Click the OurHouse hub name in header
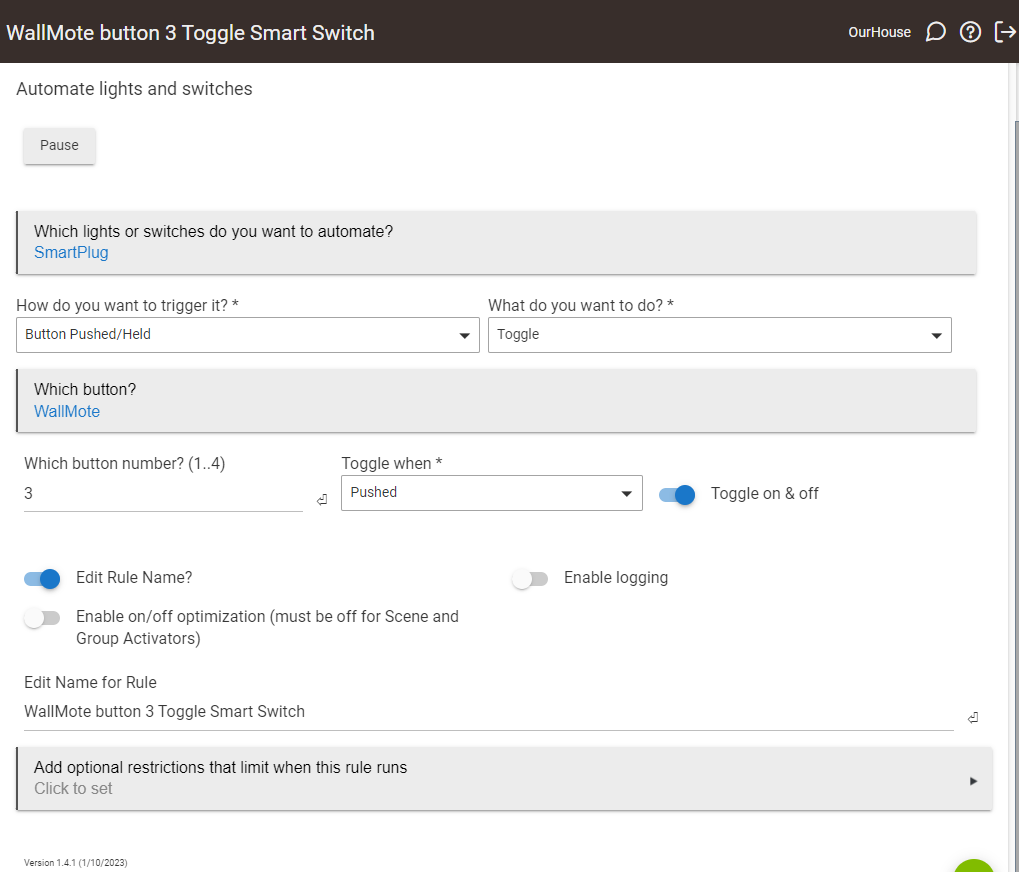1019x872 pixels. (x=879, y=32)
